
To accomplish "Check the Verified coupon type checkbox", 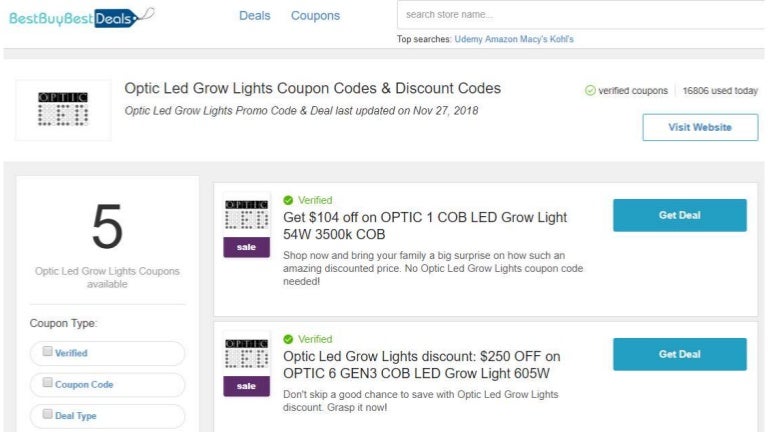I will point(47,352).
